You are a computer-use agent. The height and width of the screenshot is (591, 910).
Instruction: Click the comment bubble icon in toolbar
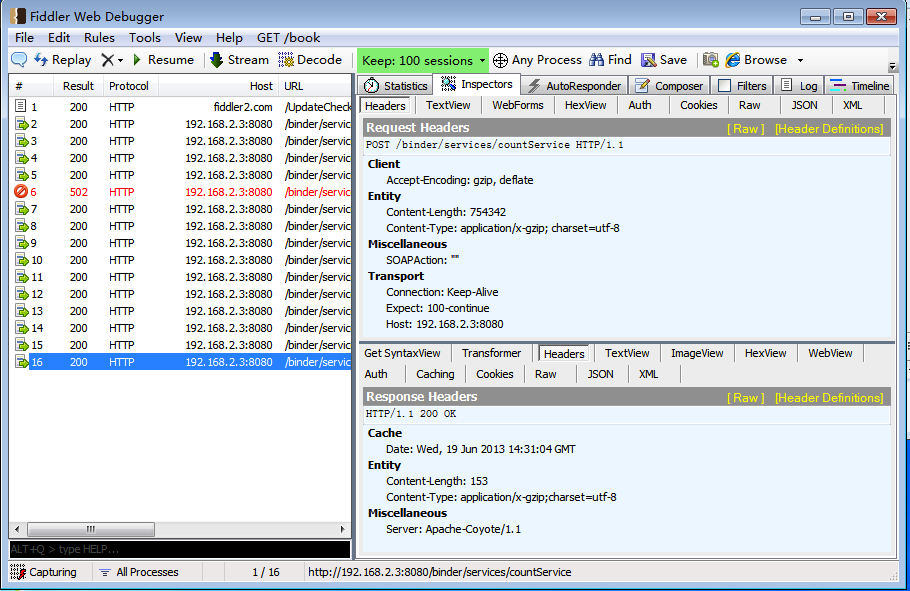pos(19,60)
